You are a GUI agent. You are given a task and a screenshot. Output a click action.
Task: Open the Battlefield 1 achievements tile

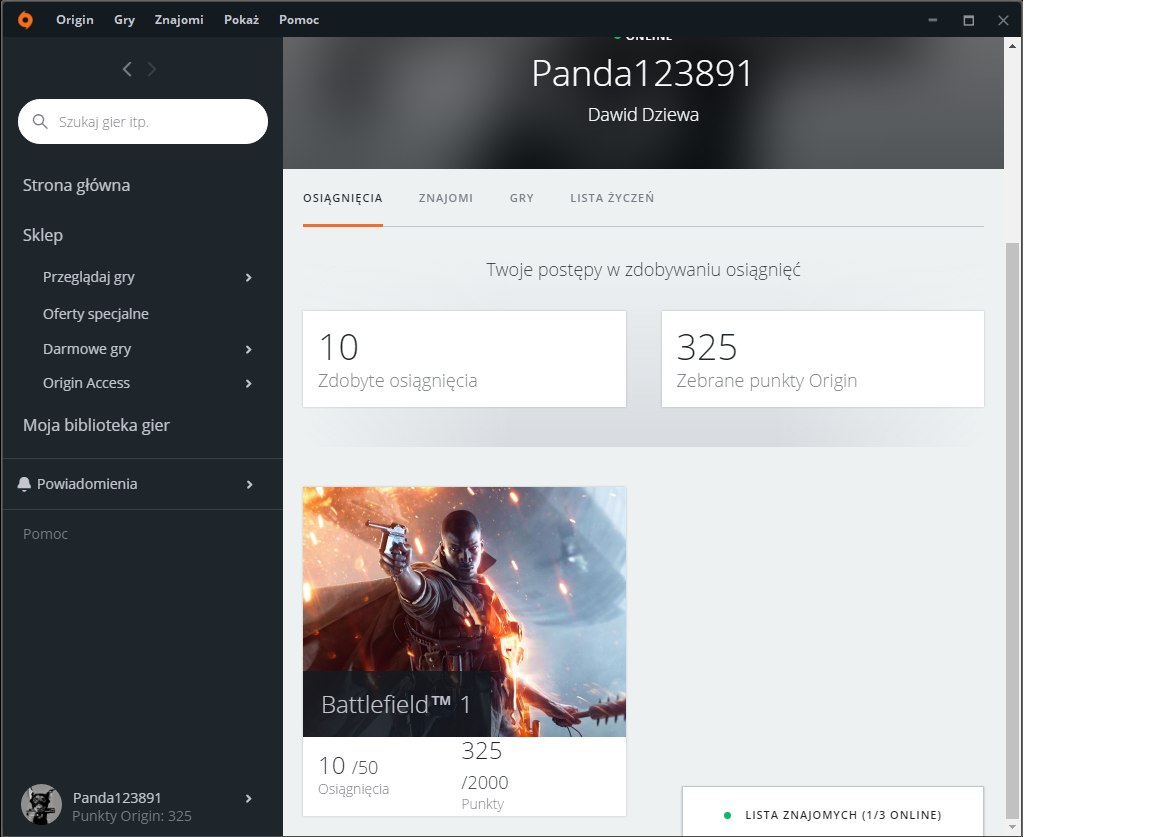(464, 612)
